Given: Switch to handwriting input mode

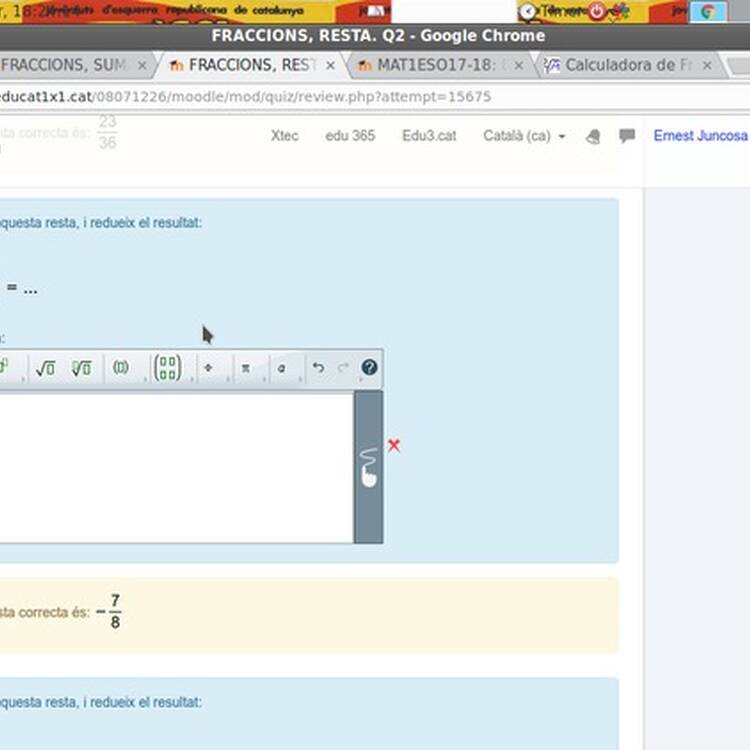Looking at the screenshot, I should pos(369,467).
